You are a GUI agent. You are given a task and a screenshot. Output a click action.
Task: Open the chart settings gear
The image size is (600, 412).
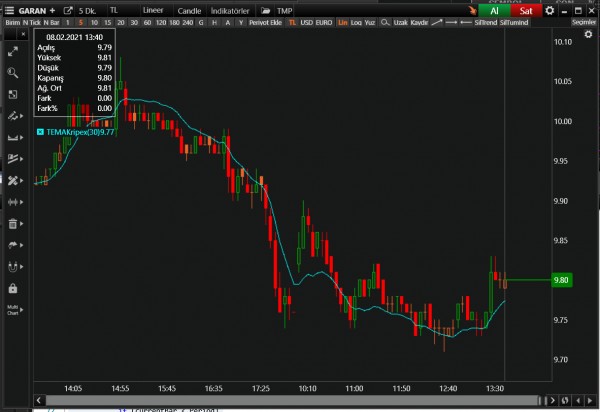click(549, 9)
